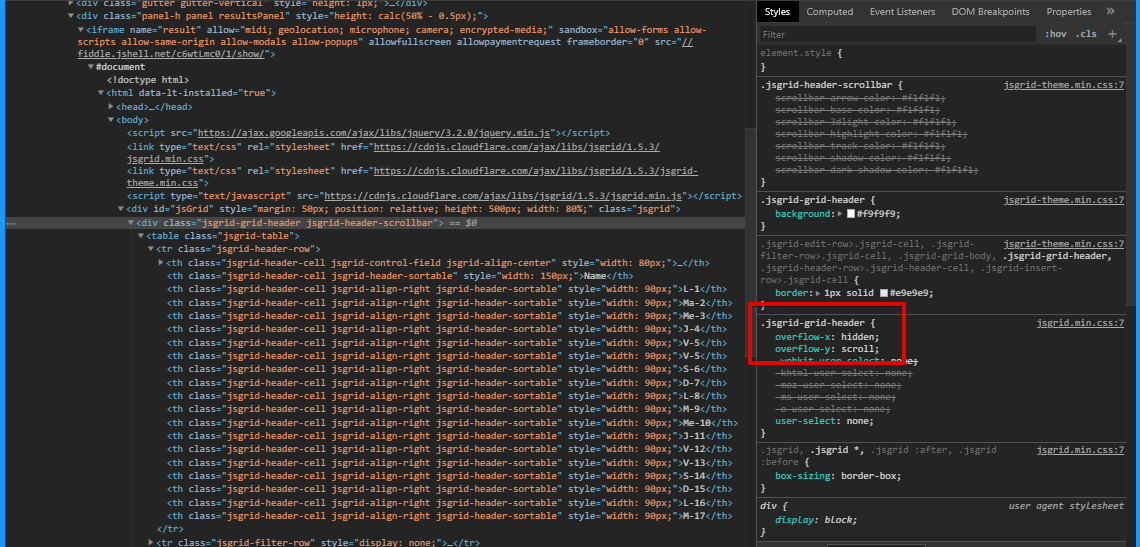Collapse the table jsgrid-table node

(142, 236)
